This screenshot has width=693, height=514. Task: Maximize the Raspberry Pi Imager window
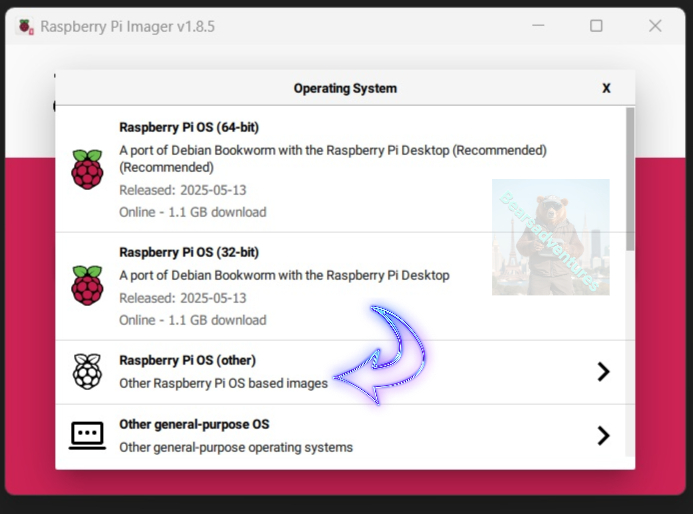(596, 26)
